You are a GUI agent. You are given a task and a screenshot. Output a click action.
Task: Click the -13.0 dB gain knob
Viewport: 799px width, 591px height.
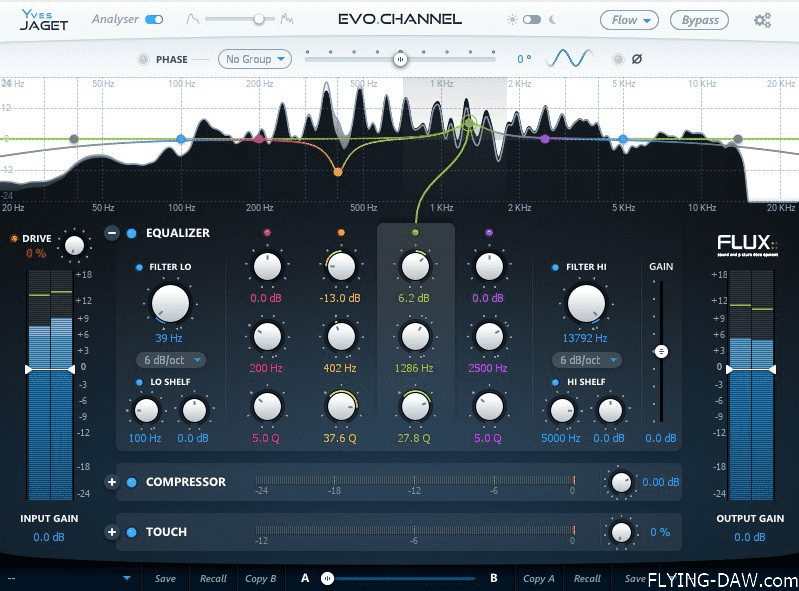pyautogui.click(x=341, y=266)
